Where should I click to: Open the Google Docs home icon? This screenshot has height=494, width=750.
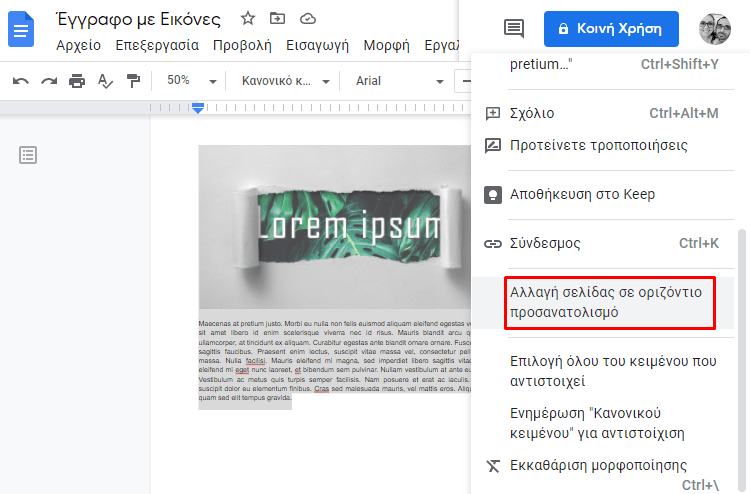21,30
